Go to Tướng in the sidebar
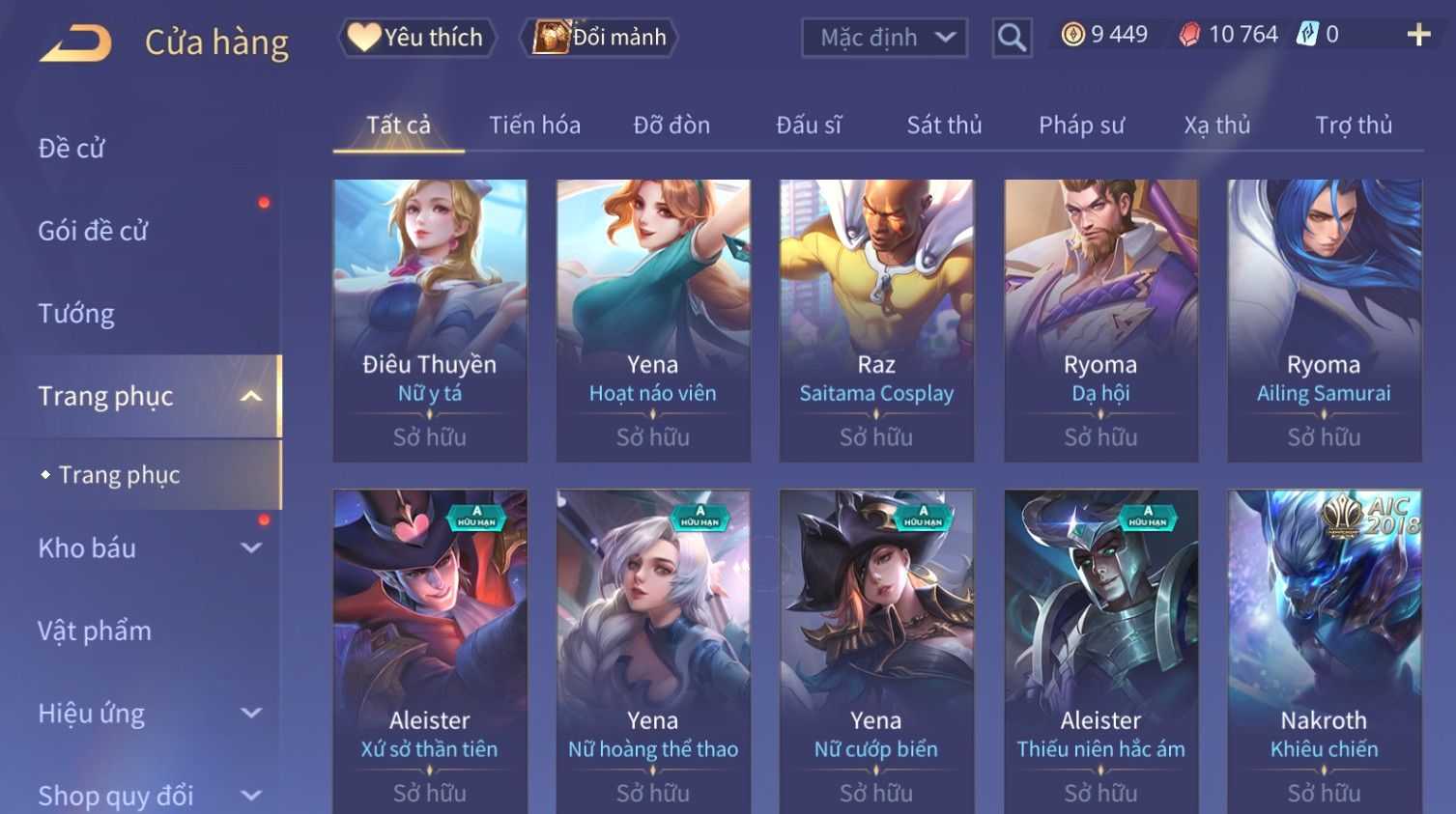This screenshot has height=814, width=1456. pyautogui.click(x=75, y=314)
